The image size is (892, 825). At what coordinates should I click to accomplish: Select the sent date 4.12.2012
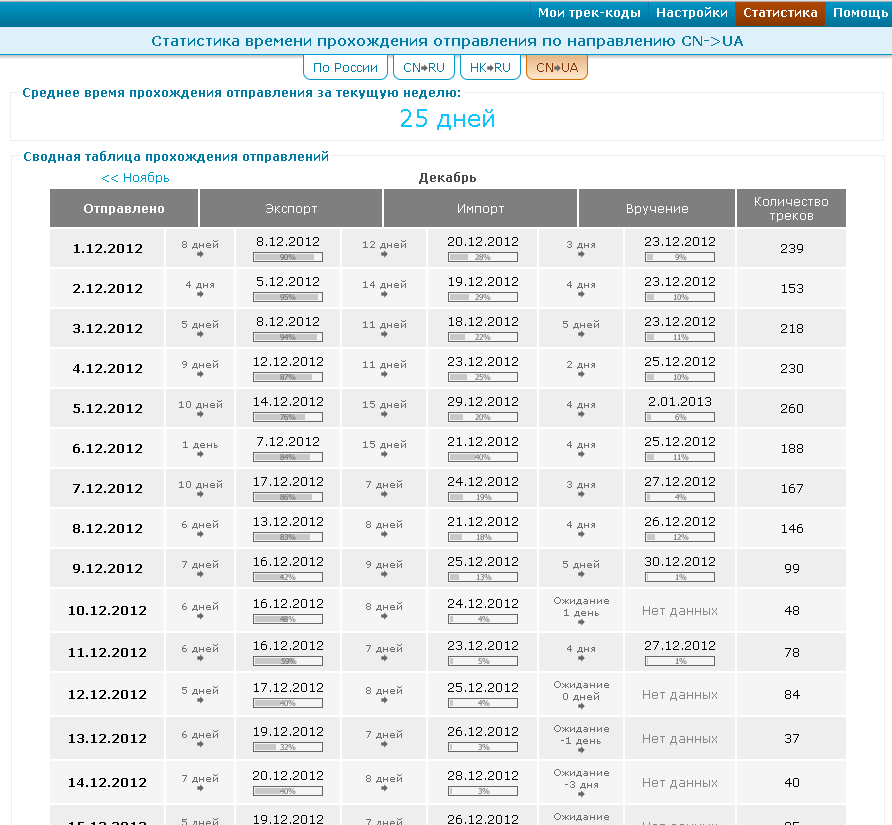(x=108, y=368)
